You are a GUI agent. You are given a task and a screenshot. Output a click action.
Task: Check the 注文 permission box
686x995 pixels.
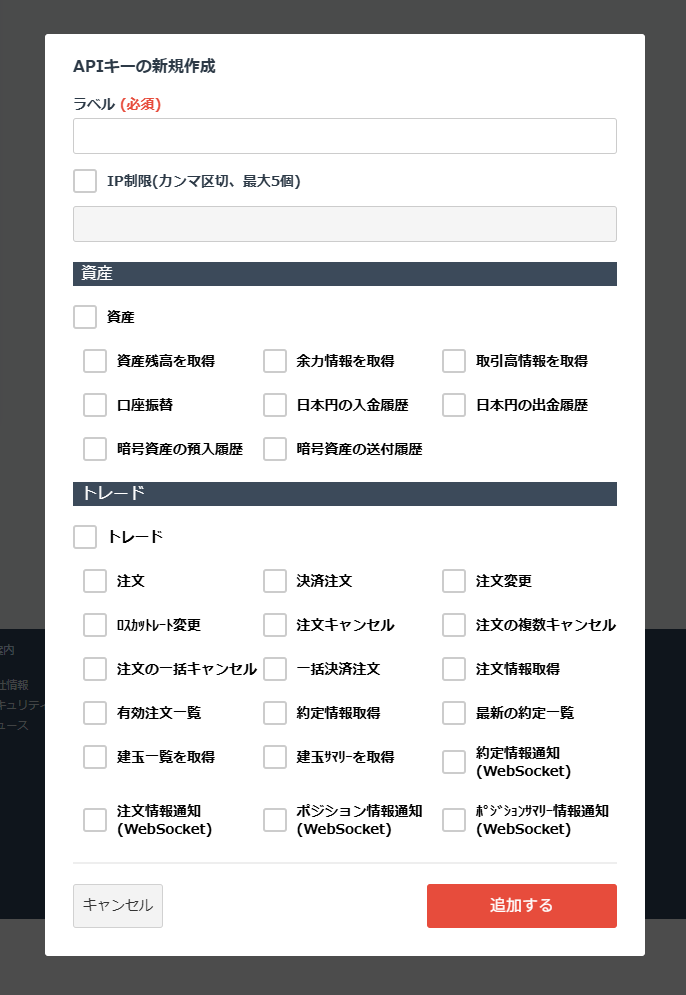(95, 581)
